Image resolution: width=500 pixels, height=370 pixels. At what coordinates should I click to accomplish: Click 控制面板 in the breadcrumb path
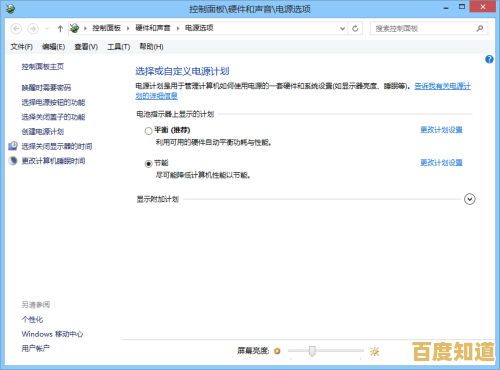(x=106, y=28)
